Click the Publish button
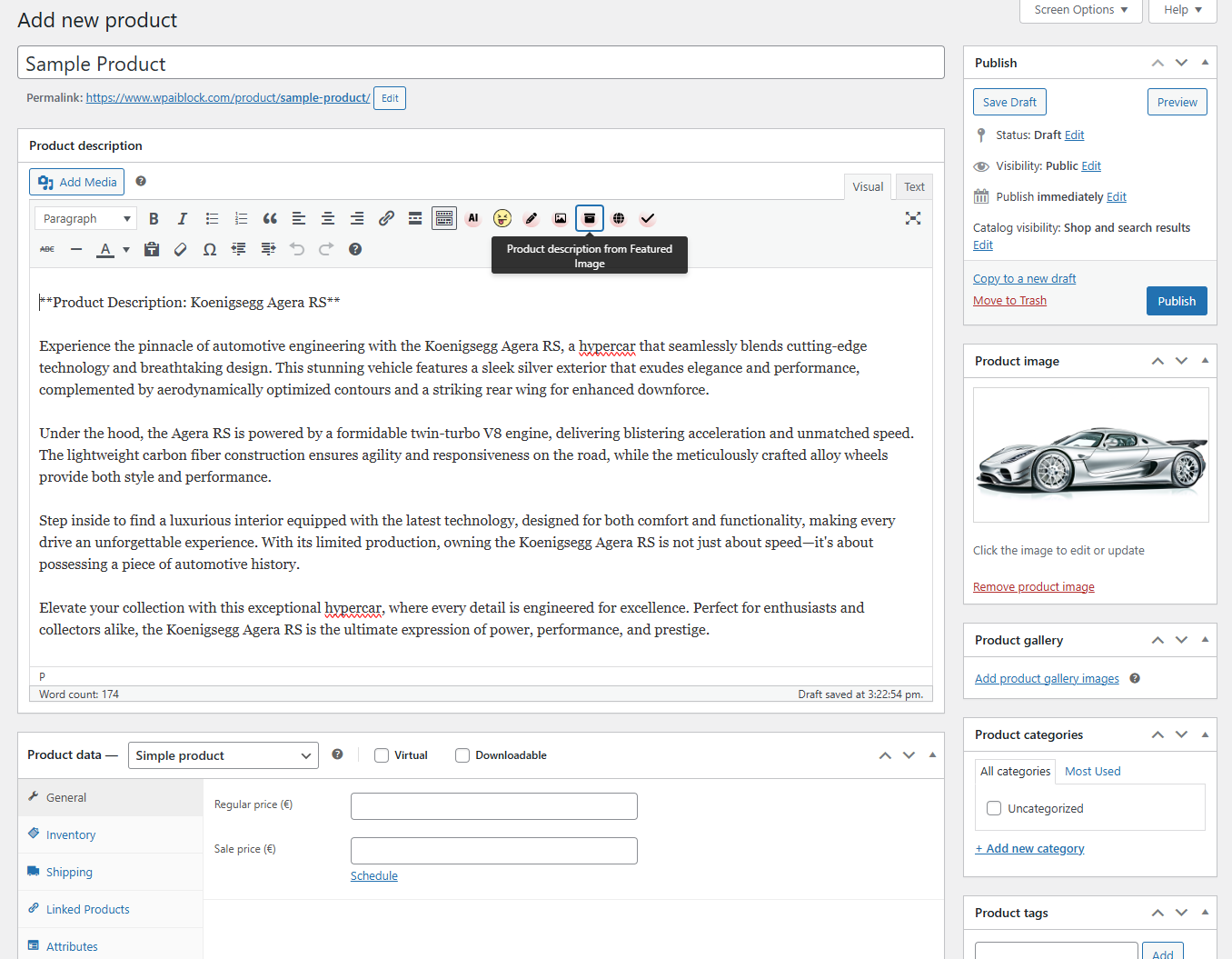The height and width of the screenshot is (959, 1232). (1177, 301)
